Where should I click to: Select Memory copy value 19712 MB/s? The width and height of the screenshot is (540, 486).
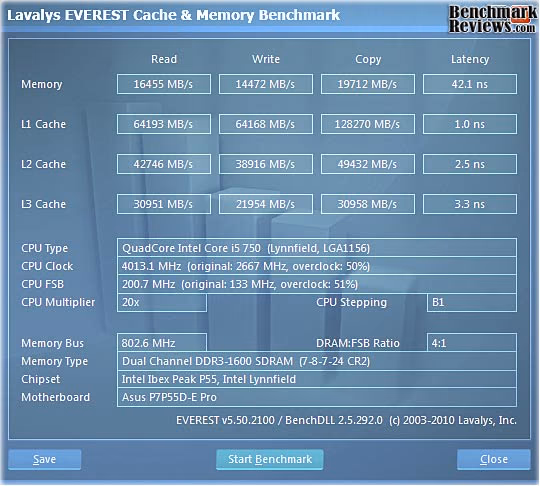(367, 84)
